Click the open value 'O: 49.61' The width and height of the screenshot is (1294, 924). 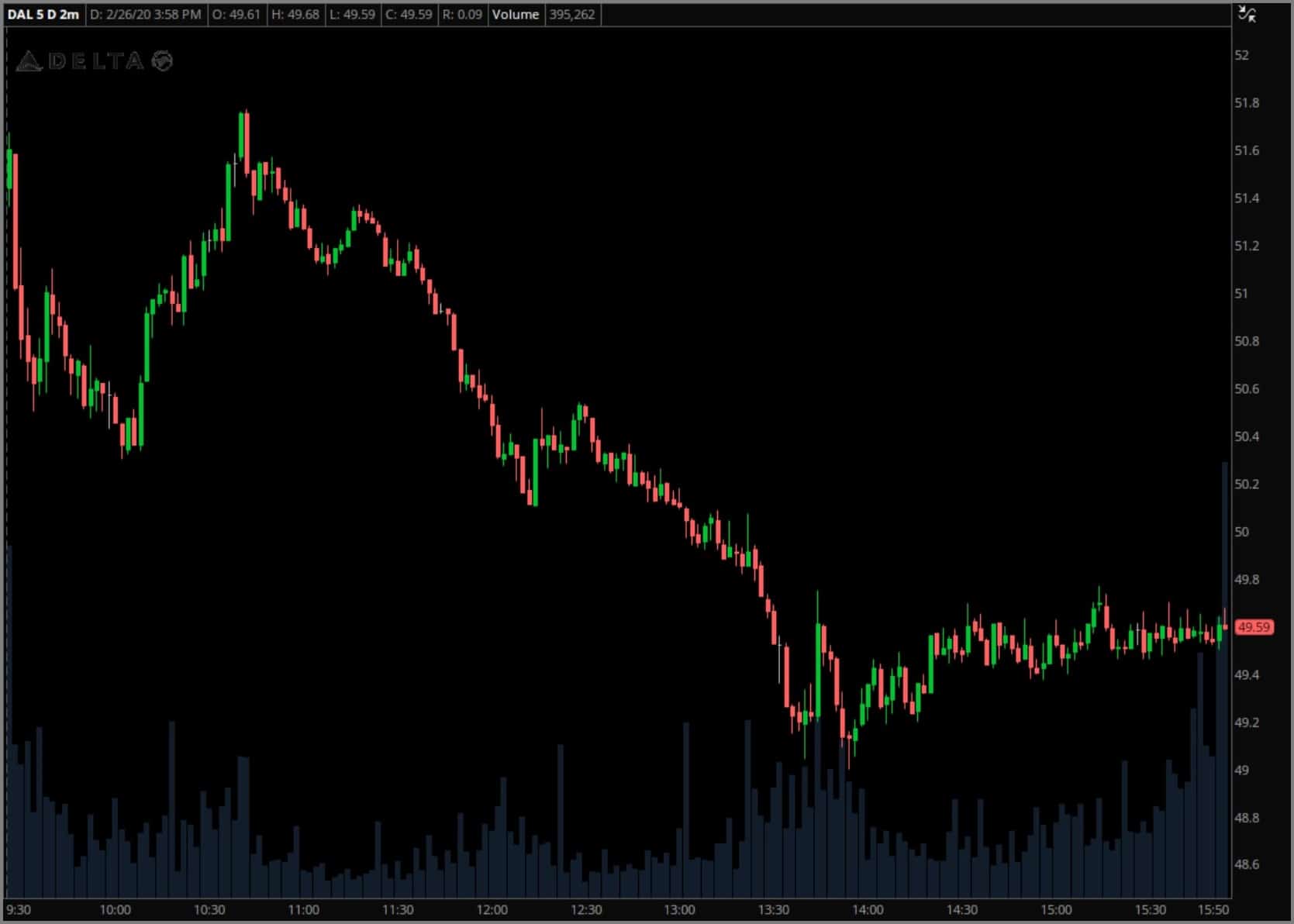(x=236, y=15)
